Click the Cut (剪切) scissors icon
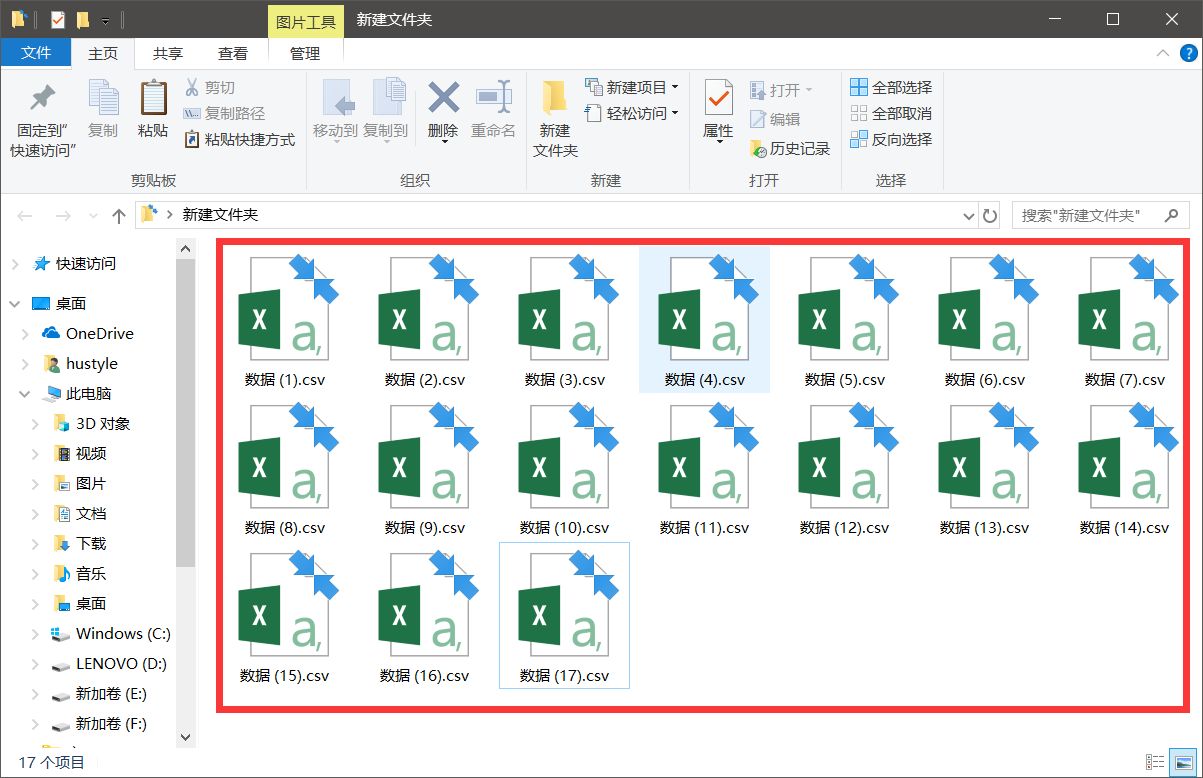Screen dimensions: 1203x778 click(193, 88)
